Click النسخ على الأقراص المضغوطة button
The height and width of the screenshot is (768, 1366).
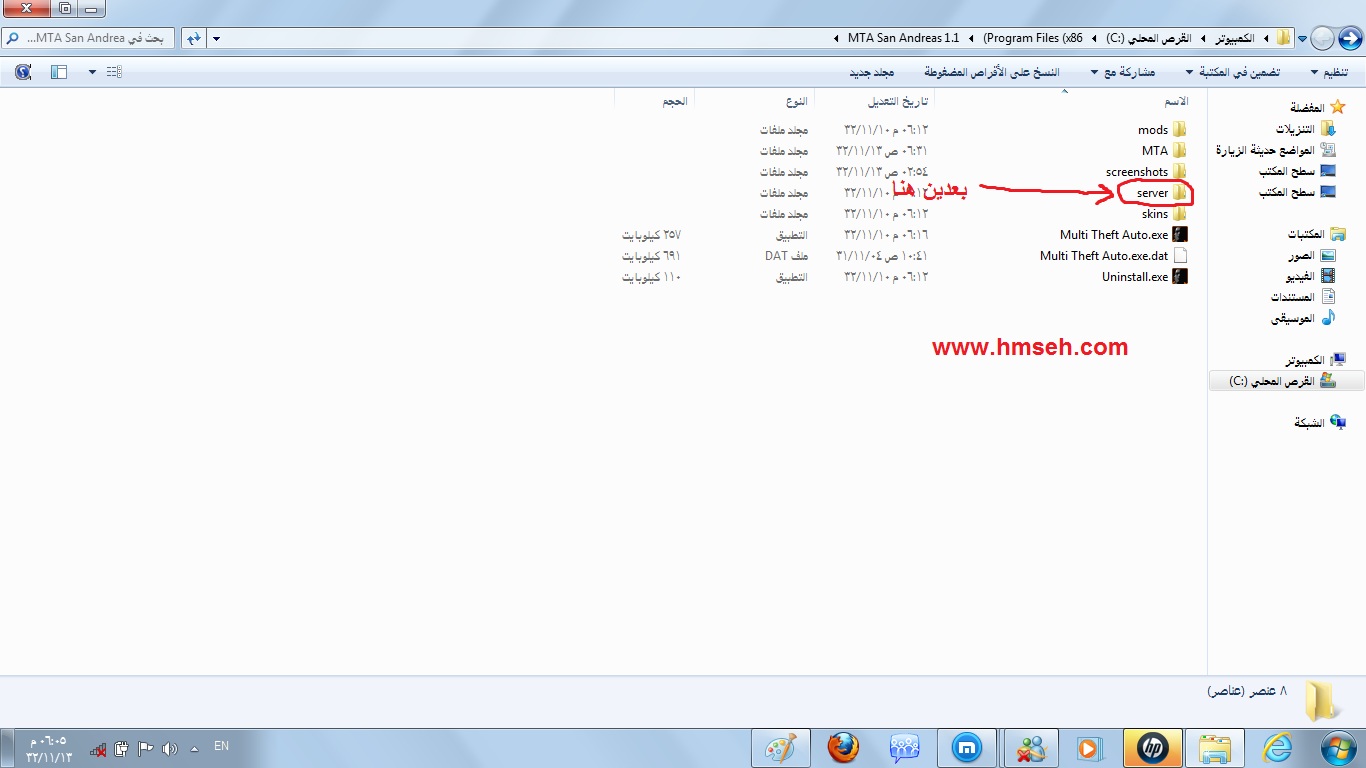(x=991, y=72)
